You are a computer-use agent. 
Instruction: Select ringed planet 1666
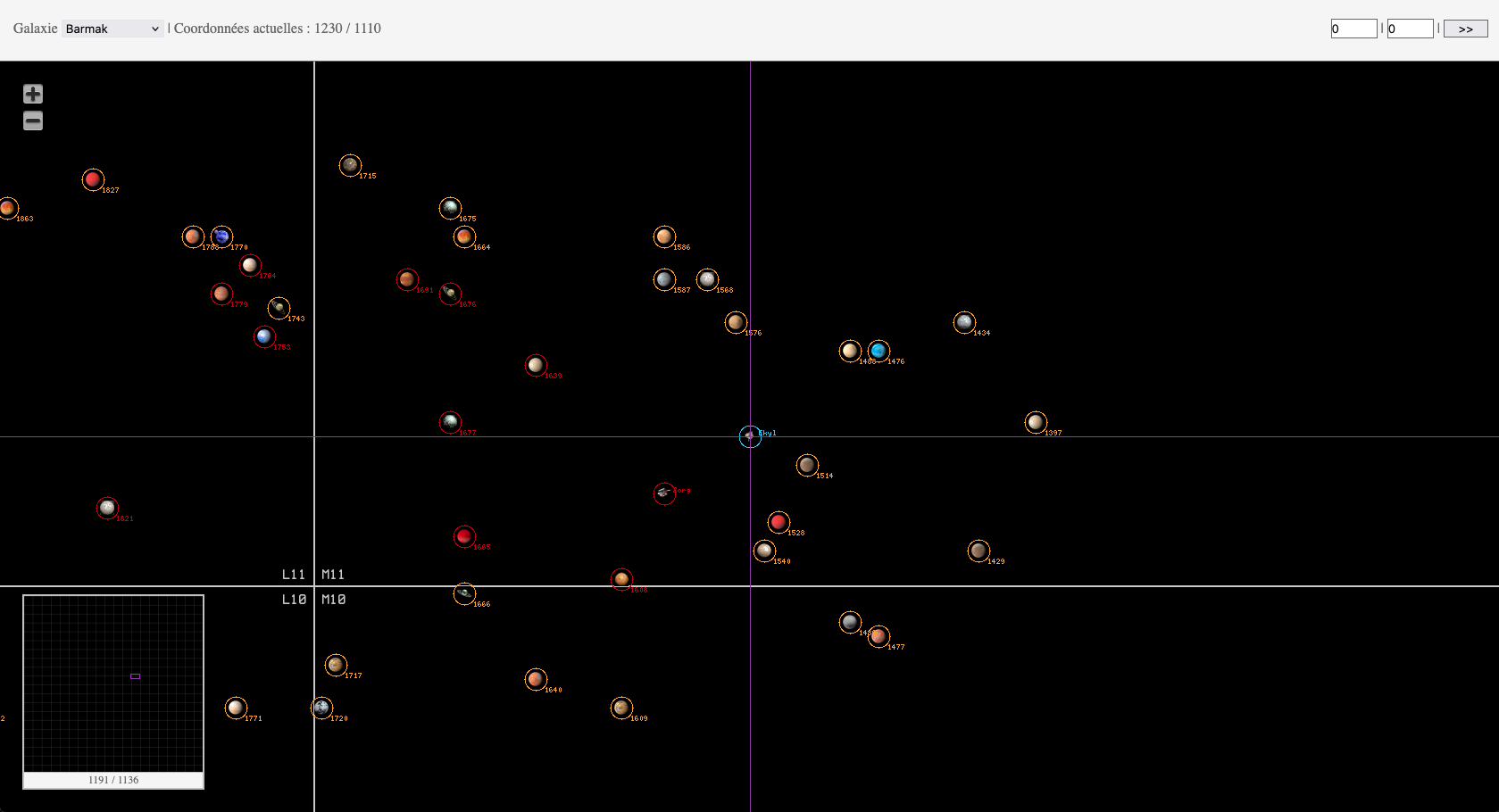464,593
